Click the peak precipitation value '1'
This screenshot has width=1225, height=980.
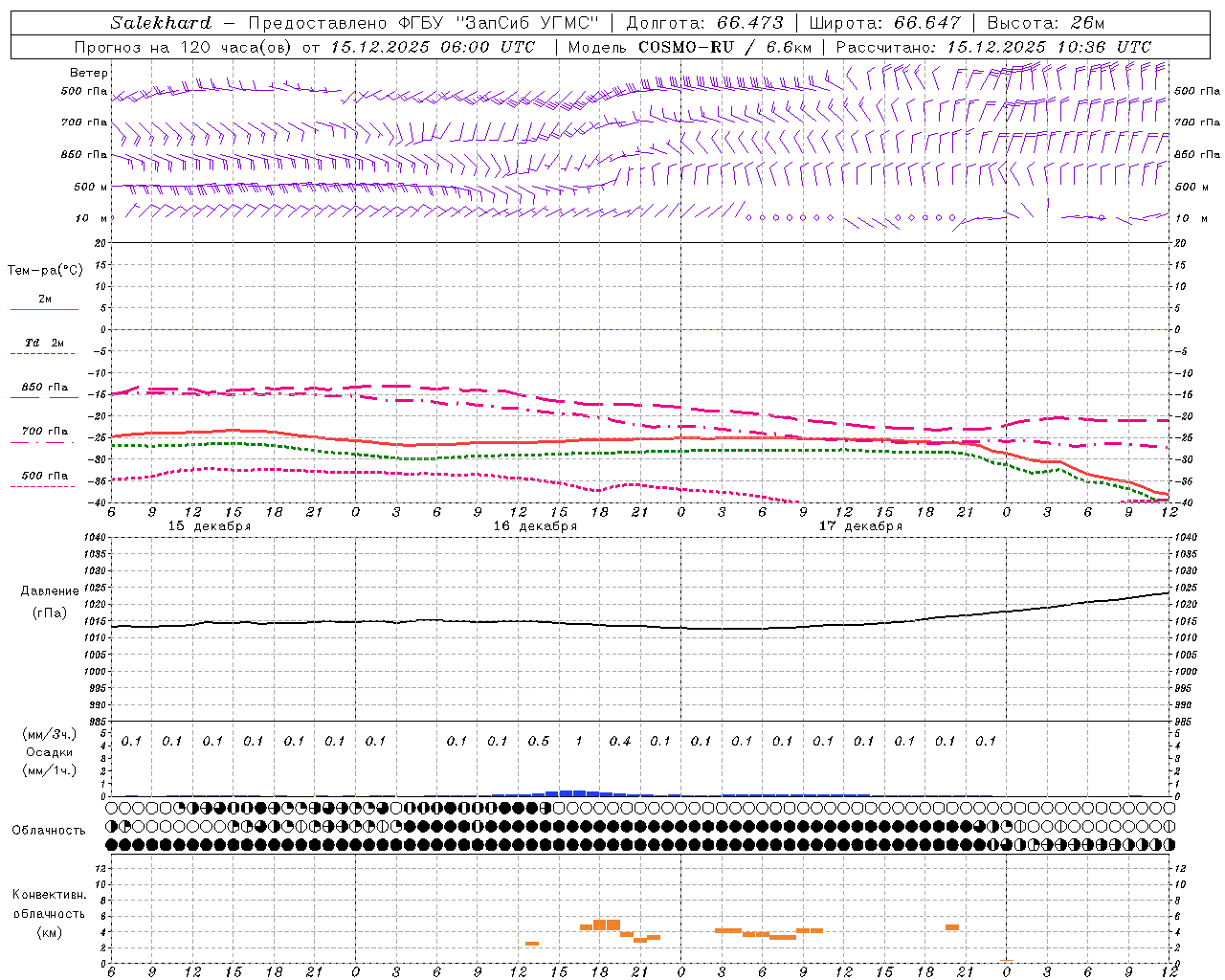click(x=579, y=741)
